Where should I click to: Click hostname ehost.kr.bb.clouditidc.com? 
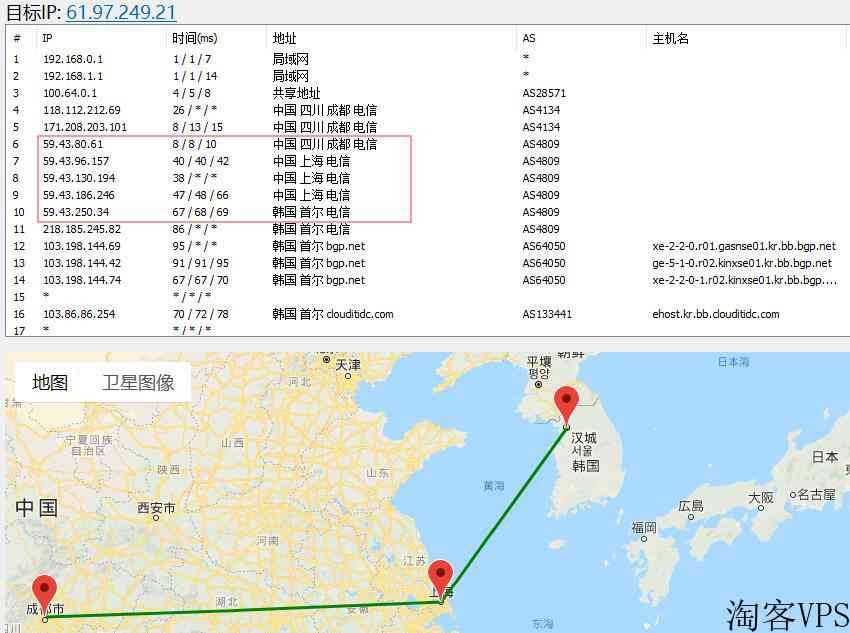[x=716, y=314]
